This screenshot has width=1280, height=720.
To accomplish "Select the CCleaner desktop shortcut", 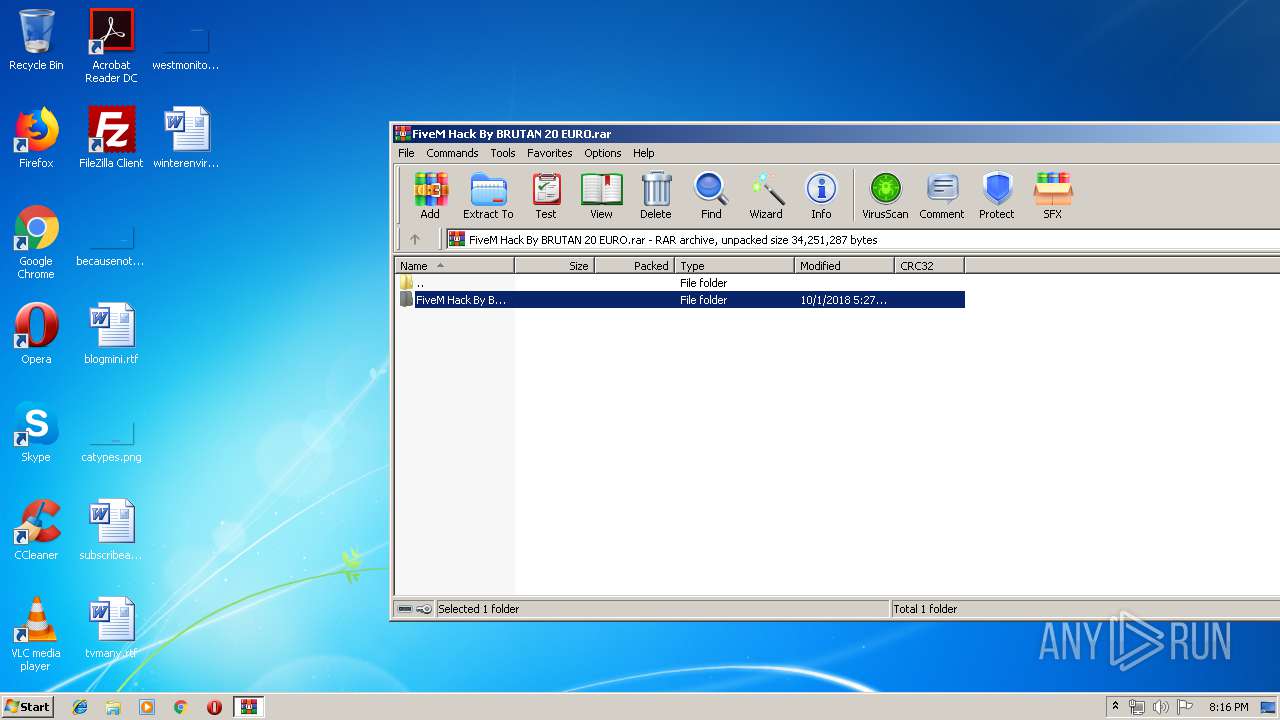I will point(36,530).
